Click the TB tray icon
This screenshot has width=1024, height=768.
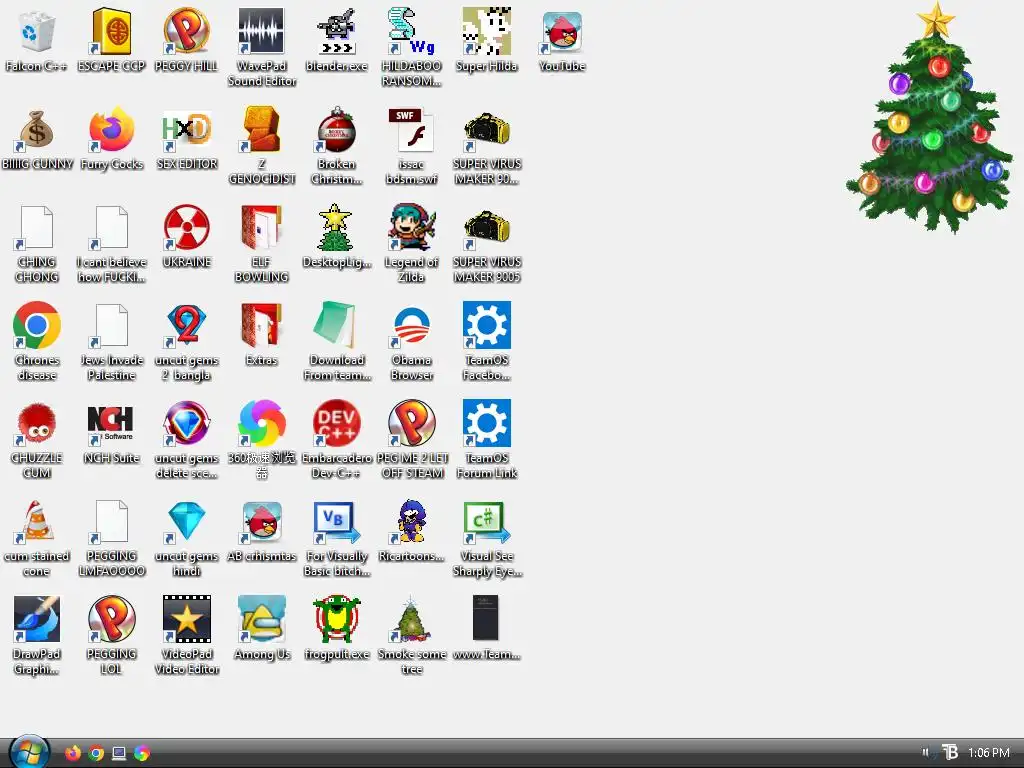pos(950,752)
